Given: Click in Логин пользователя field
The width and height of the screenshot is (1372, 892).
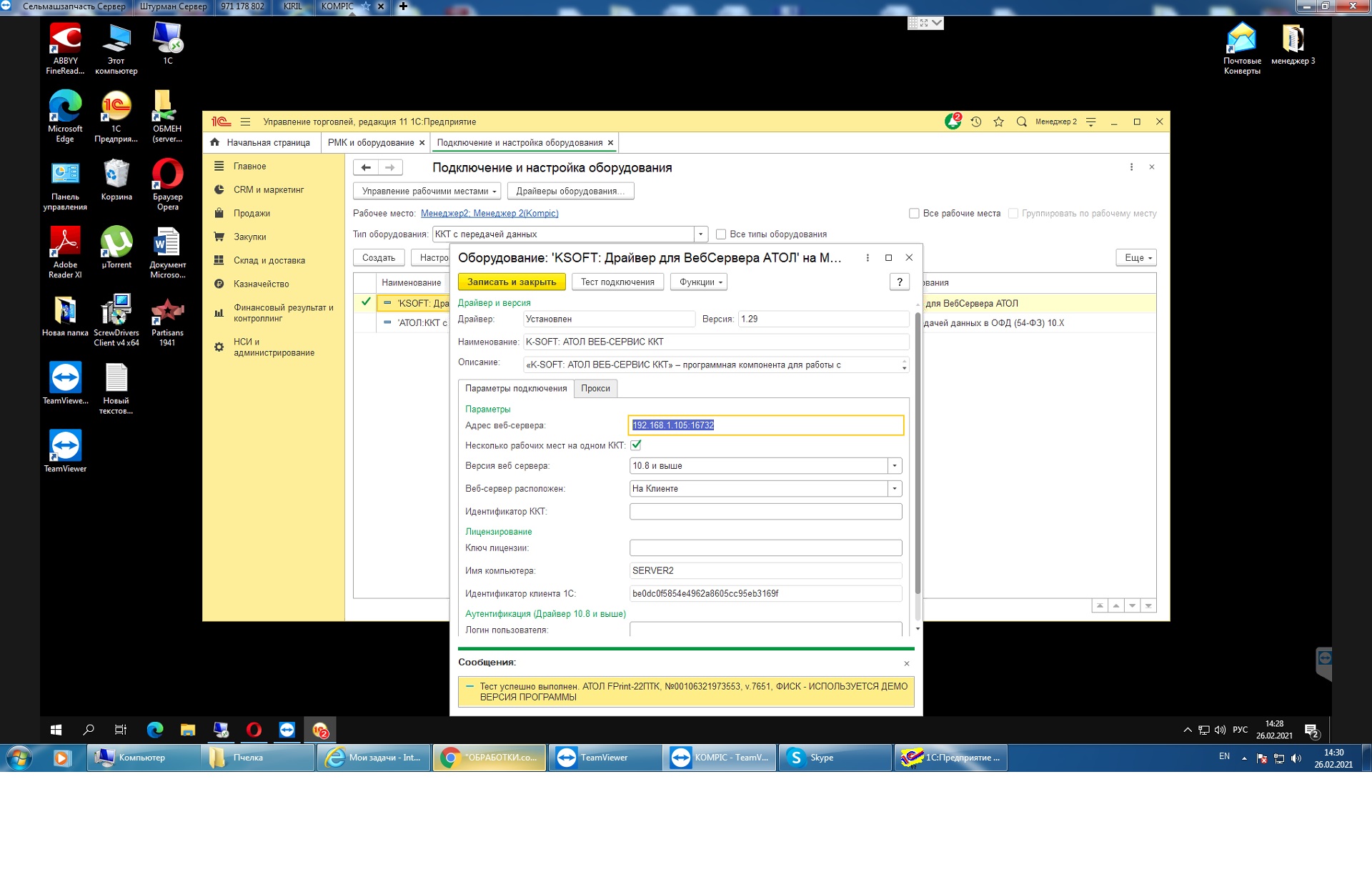Looking at the screenshot, I should (766, 629).
